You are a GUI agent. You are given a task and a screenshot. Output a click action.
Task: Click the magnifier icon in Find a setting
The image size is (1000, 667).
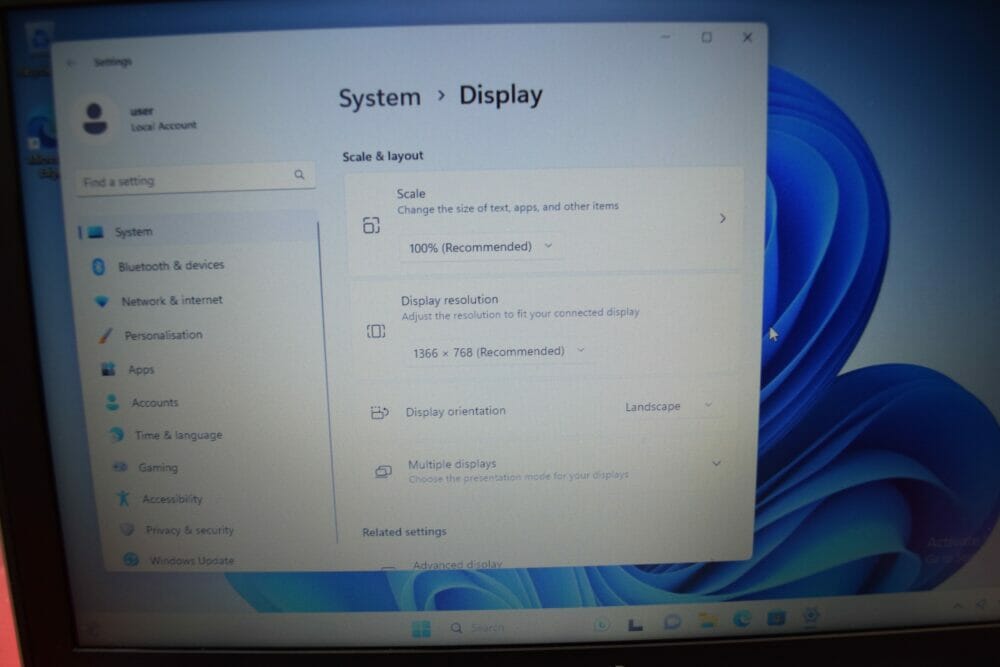299,174
